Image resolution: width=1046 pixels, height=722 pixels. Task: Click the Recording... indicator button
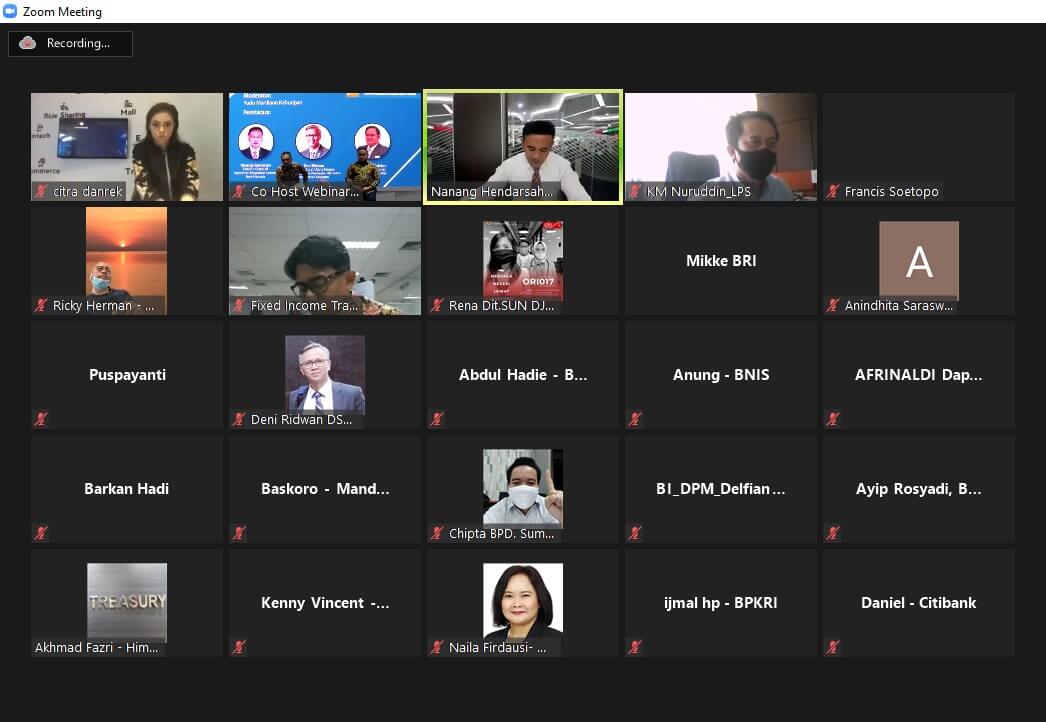pos(70,44)
